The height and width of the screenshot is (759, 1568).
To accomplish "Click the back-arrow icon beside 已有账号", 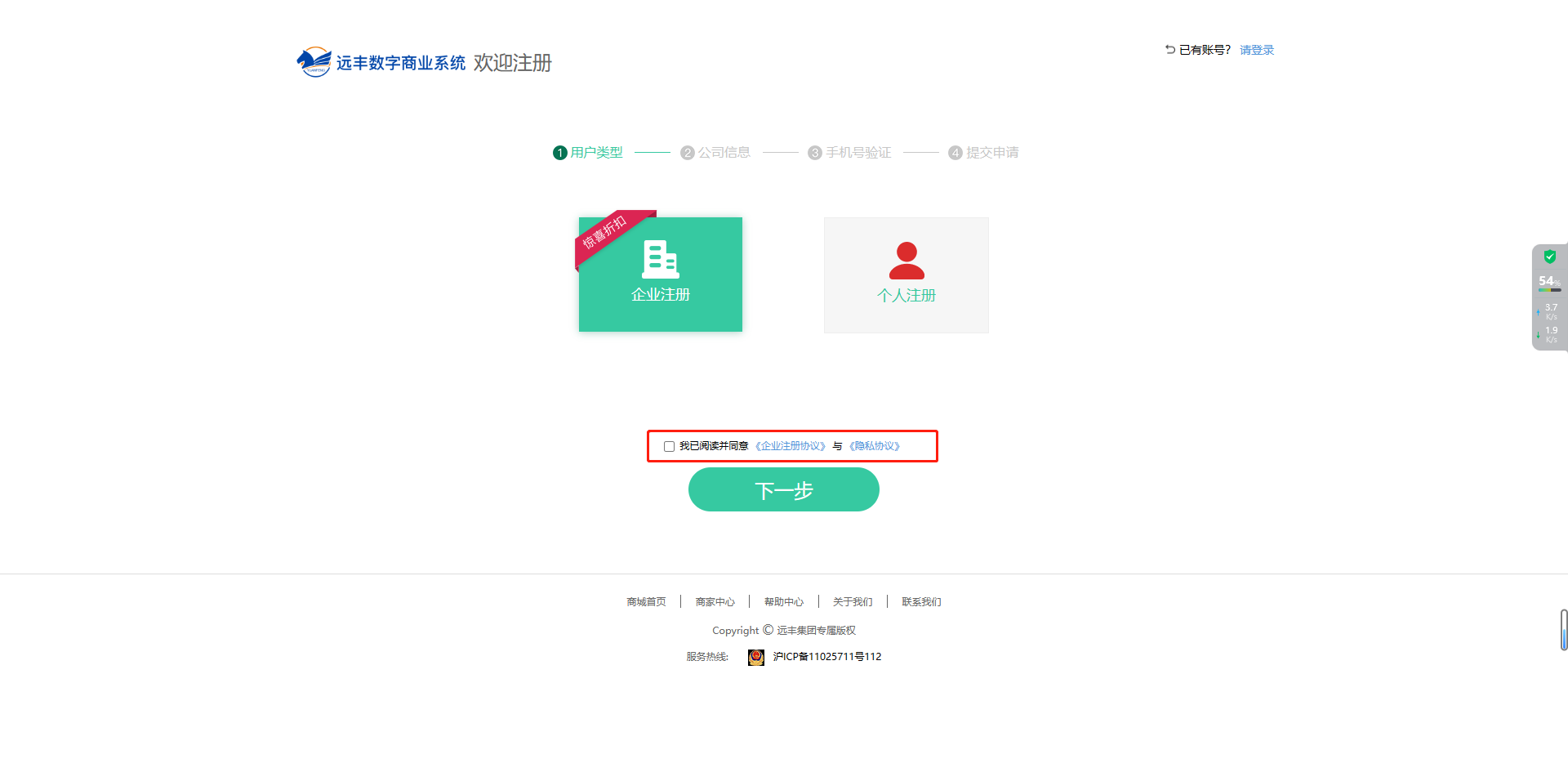I will click(x=1169, y=50).
